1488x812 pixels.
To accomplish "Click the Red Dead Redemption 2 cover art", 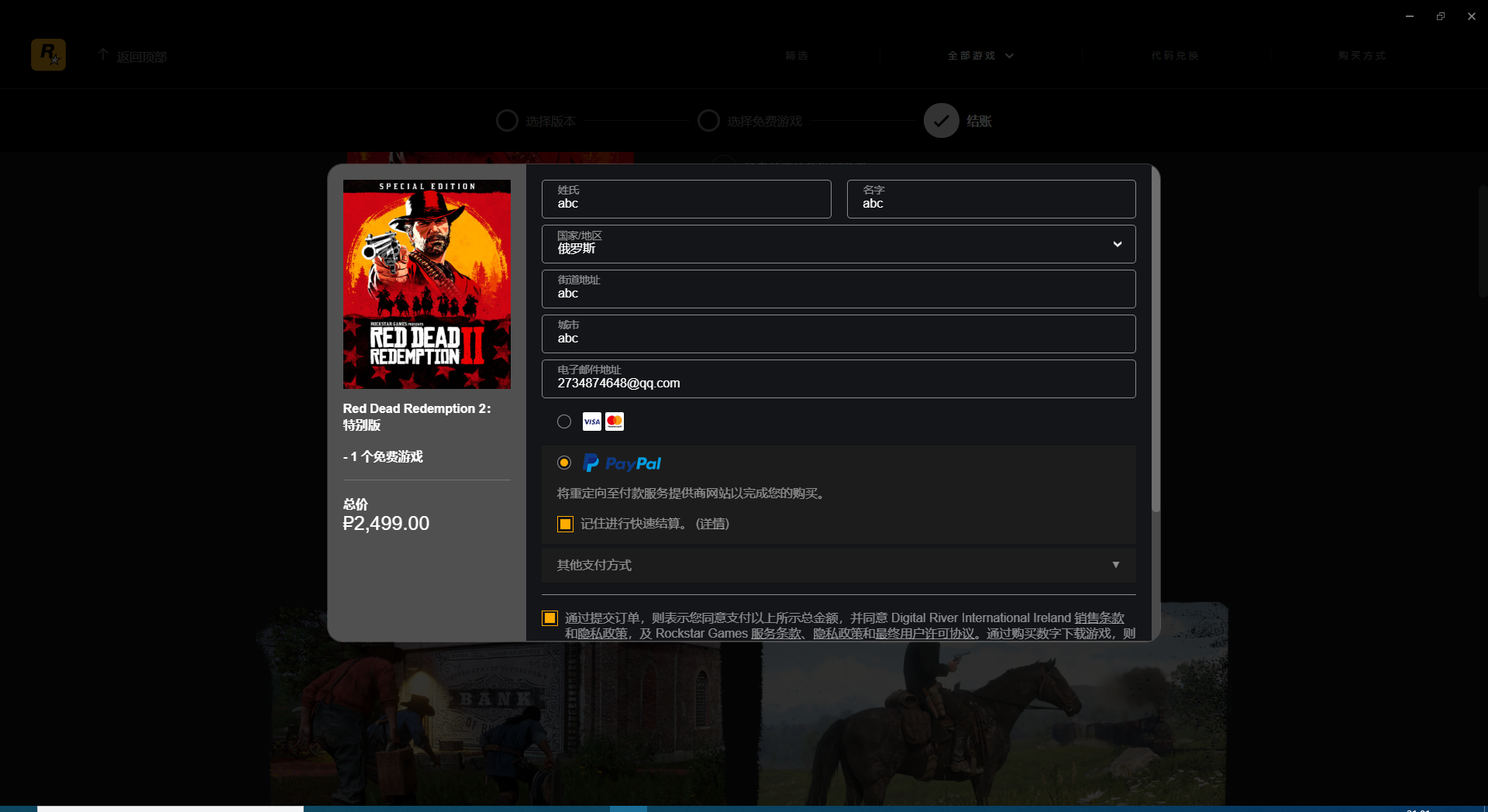I will (427, 284).
